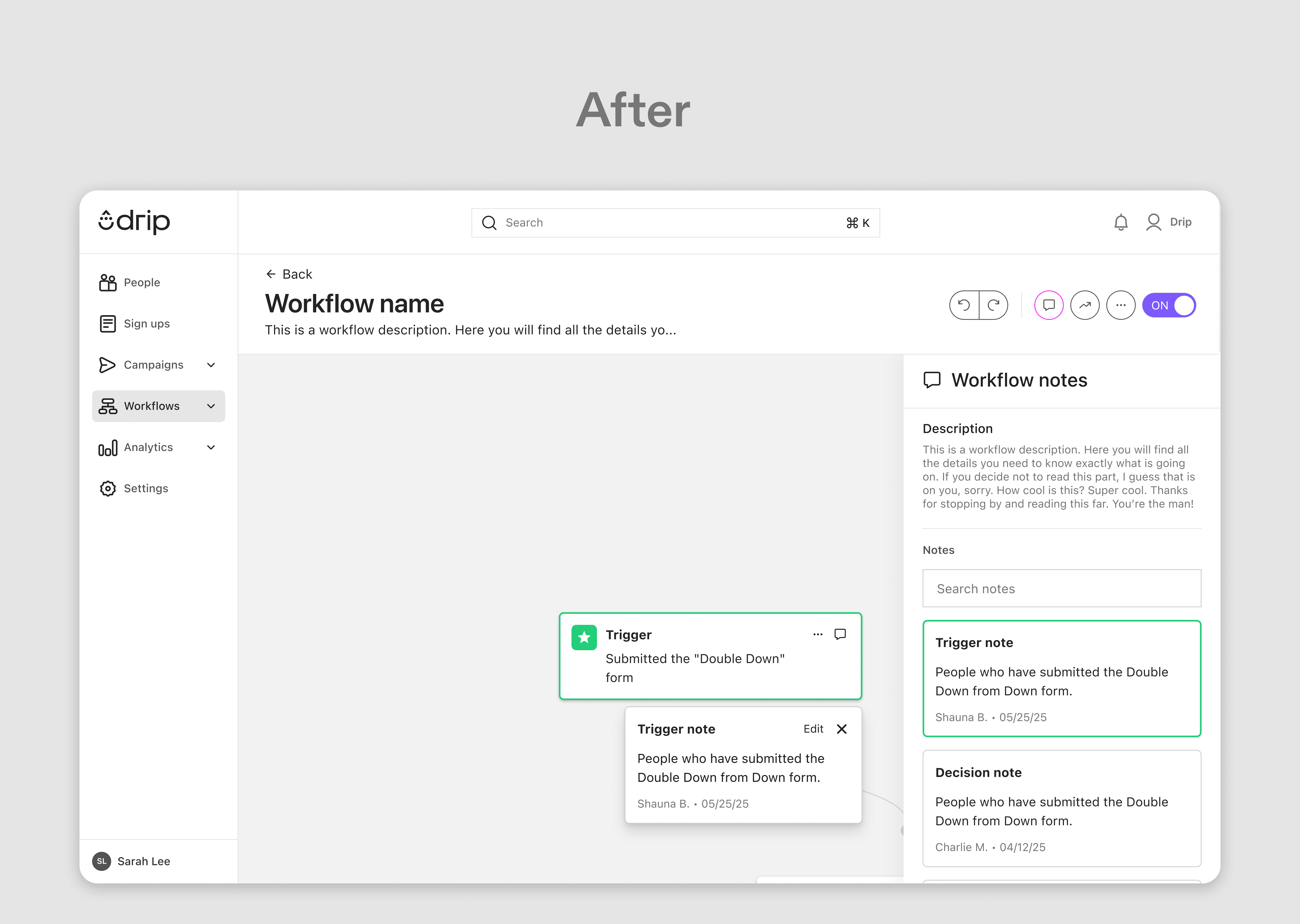
Task: Click the analytics trend arrow icon
Action: (x=1085, y=305)
